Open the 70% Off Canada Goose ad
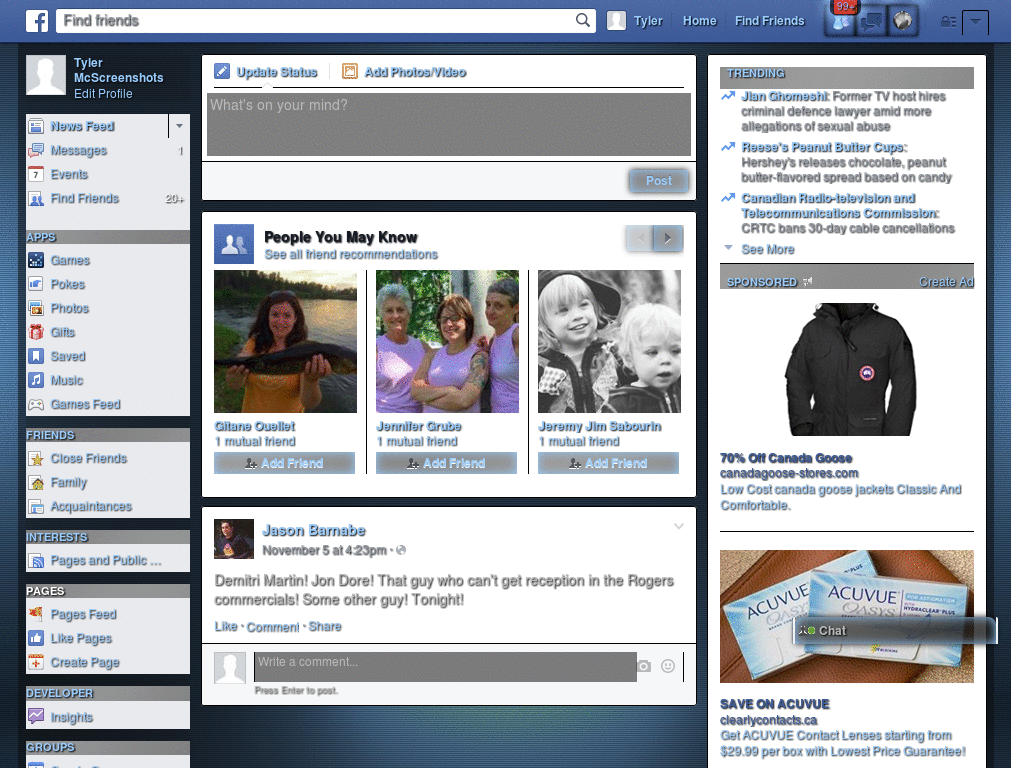Screen dimensions: 1024x768 [x=786, y=458]
